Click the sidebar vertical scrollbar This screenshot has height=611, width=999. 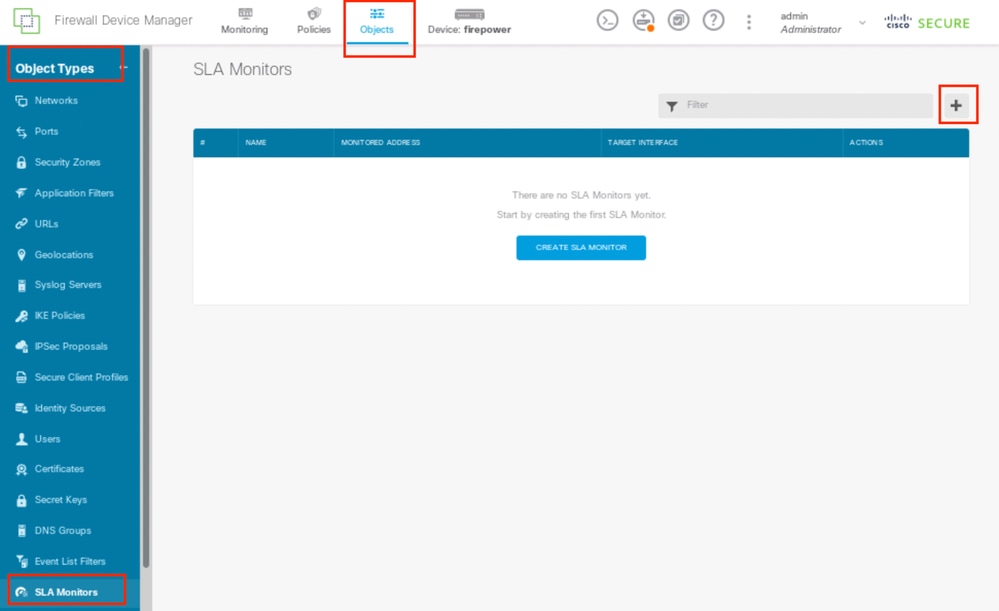click(146, 308)
